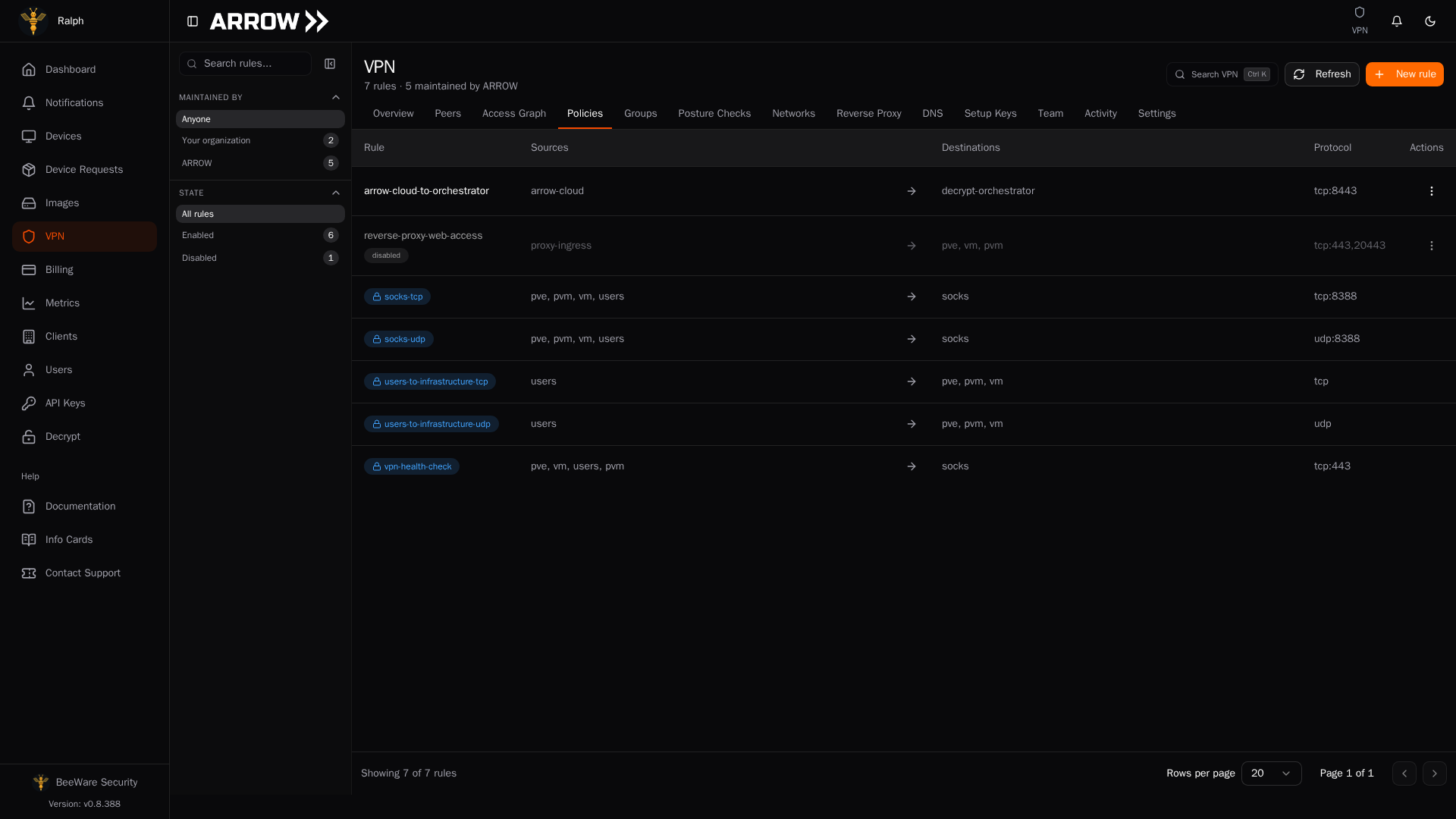Select All rules state filter
The width and height of the screenshot is (1456, 819).
coord(260,214)
